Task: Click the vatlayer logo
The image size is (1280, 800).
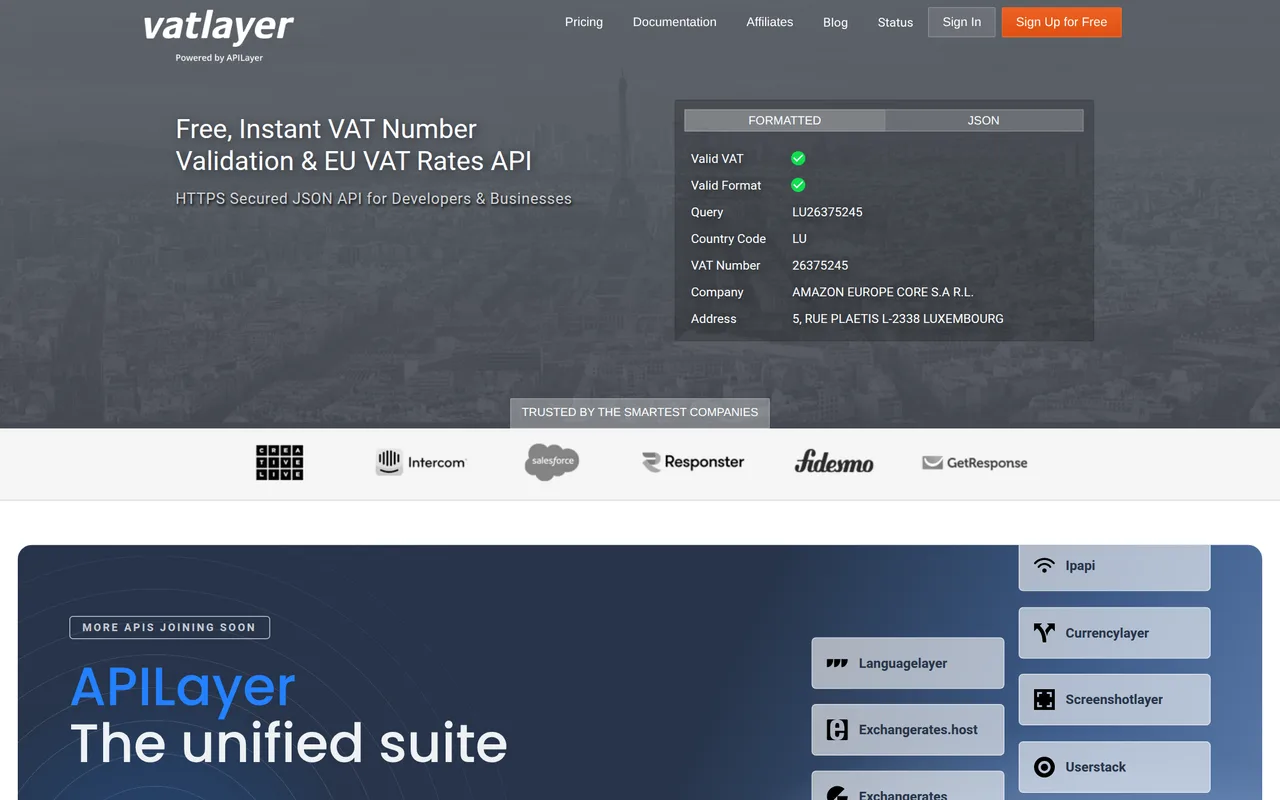Action: click(x=218, y=27)
